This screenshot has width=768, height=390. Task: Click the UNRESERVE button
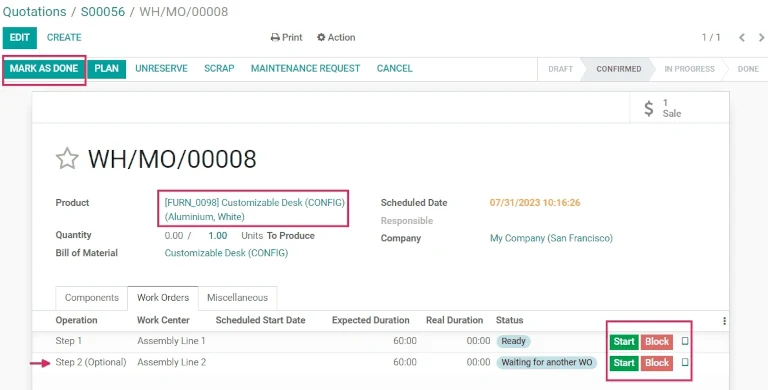click(x=162, y=69)
